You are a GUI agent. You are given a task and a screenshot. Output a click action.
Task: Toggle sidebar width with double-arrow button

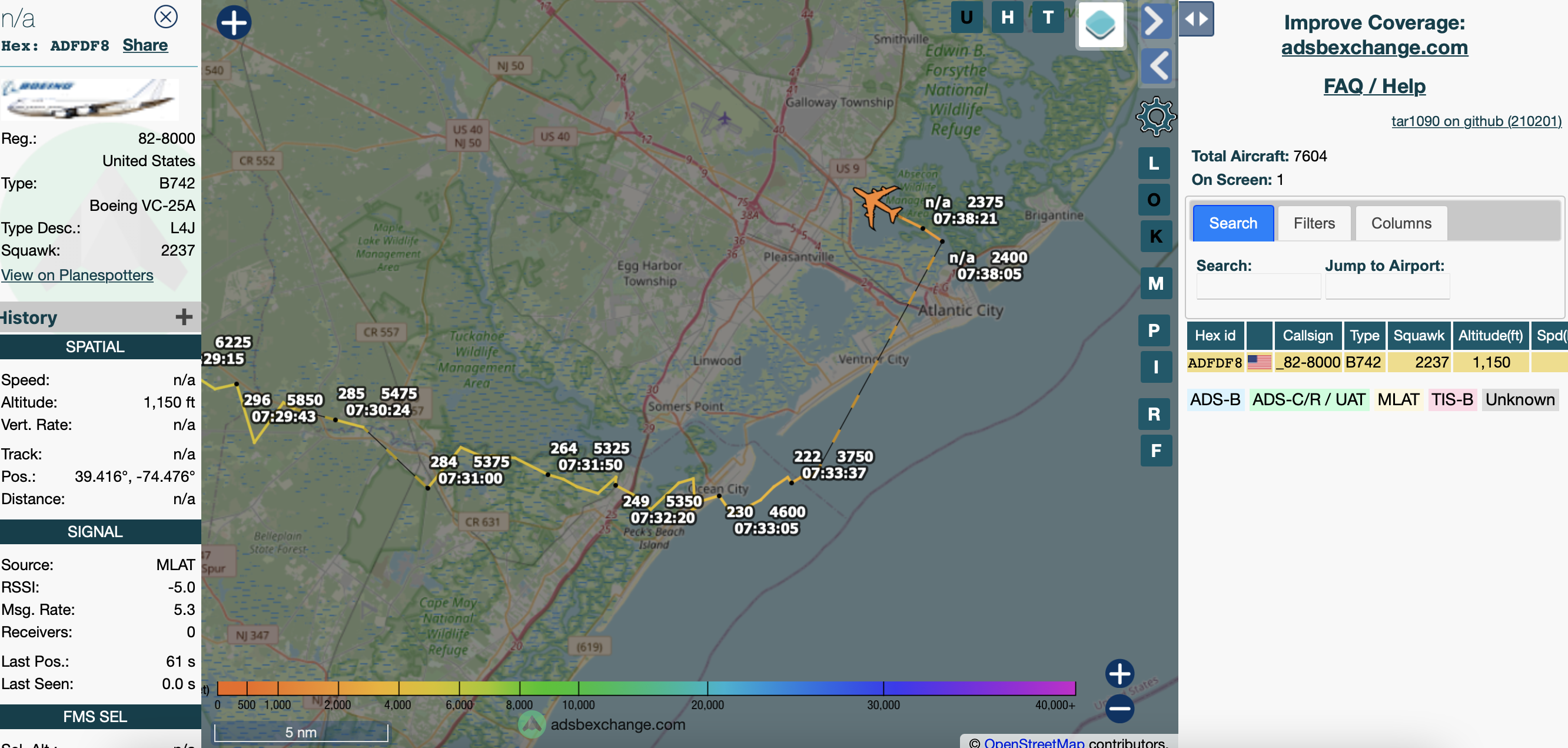pyautogui.click(x=1196, y=19)
